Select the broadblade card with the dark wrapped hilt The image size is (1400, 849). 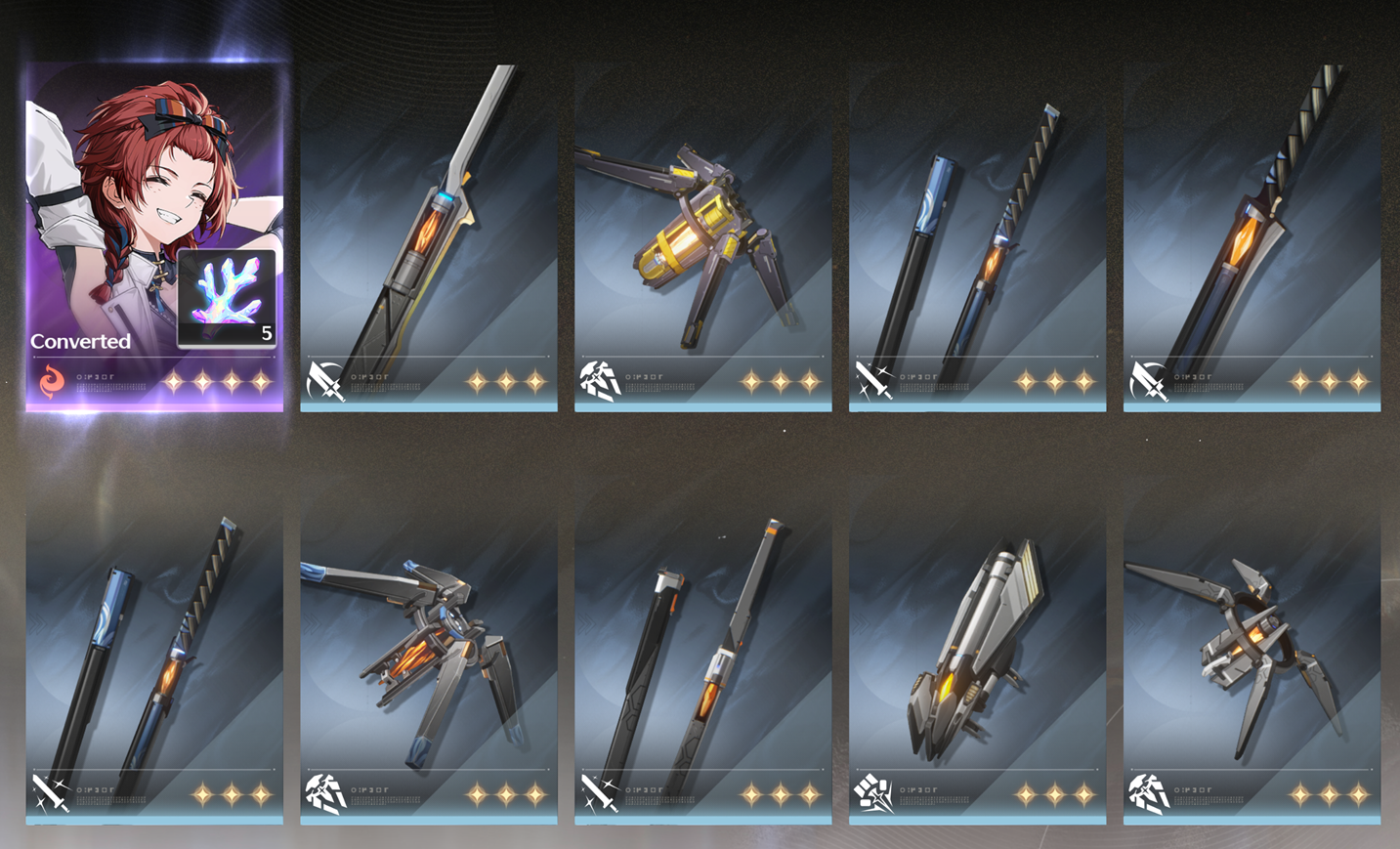1252,237
